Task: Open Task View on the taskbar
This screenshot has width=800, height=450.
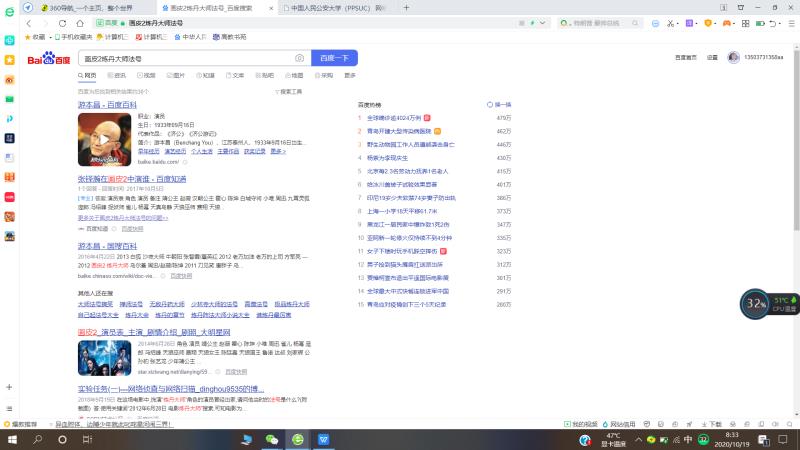Action: 87,439
